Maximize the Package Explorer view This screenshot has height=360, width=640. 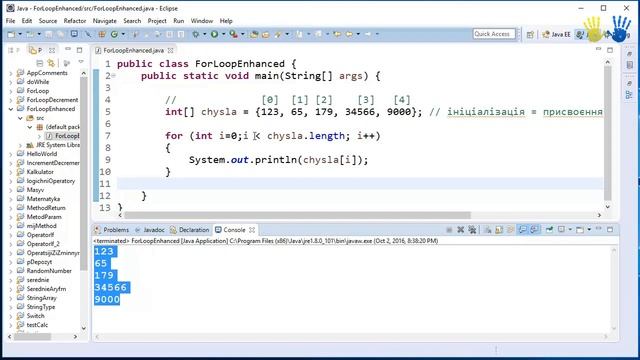pos(79,50)
